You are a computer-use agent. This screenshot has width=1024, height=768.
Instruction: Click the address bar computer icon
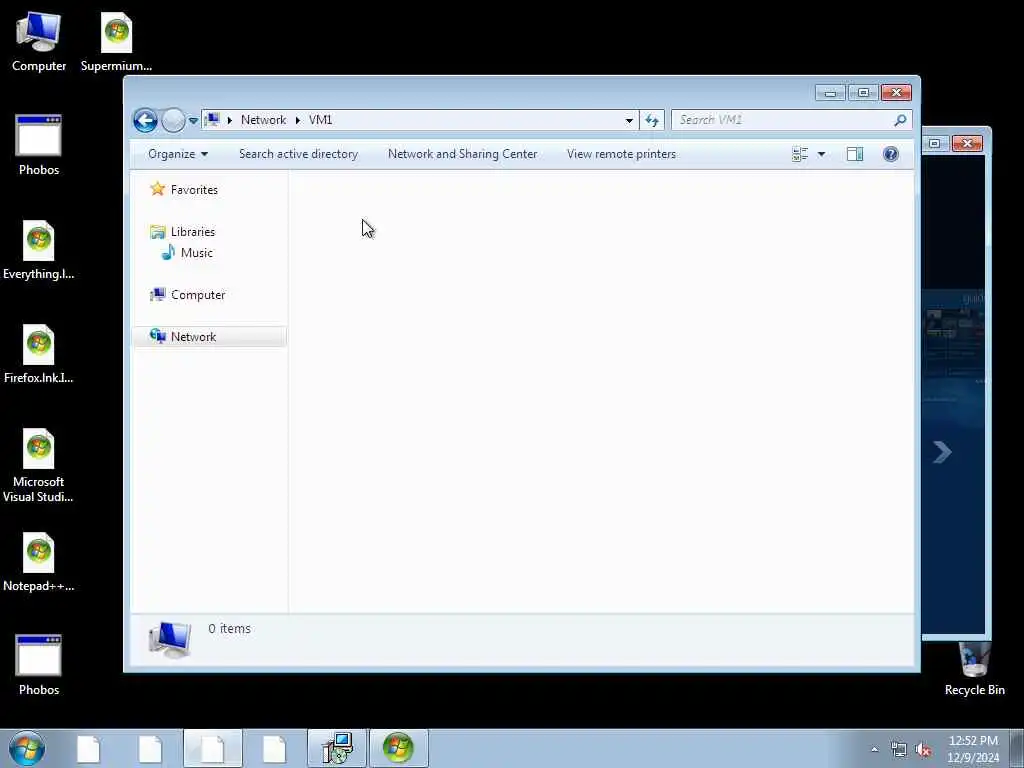coord(212,120)
